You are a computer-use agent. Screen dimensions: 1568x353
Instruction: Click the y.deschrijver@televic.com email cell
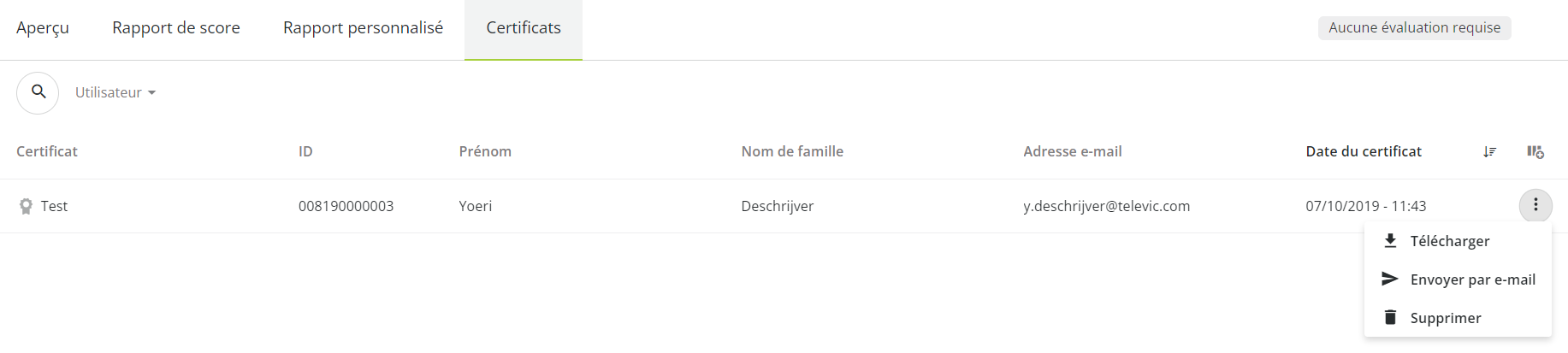pos(1106,206)
